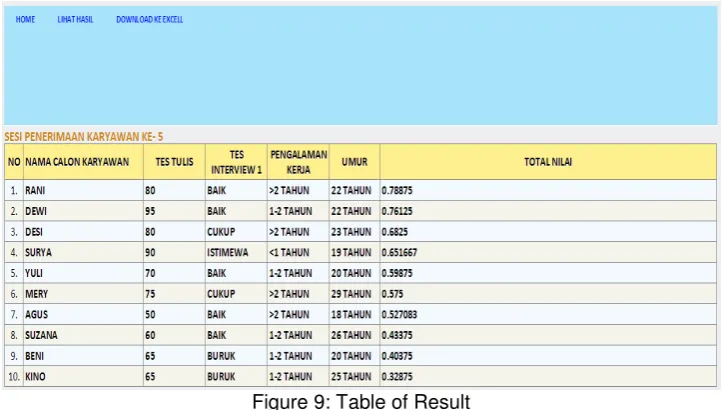The image size is (723, 410).
Task: Select the TES TULIS column header
Action: [x=174, y=162]
